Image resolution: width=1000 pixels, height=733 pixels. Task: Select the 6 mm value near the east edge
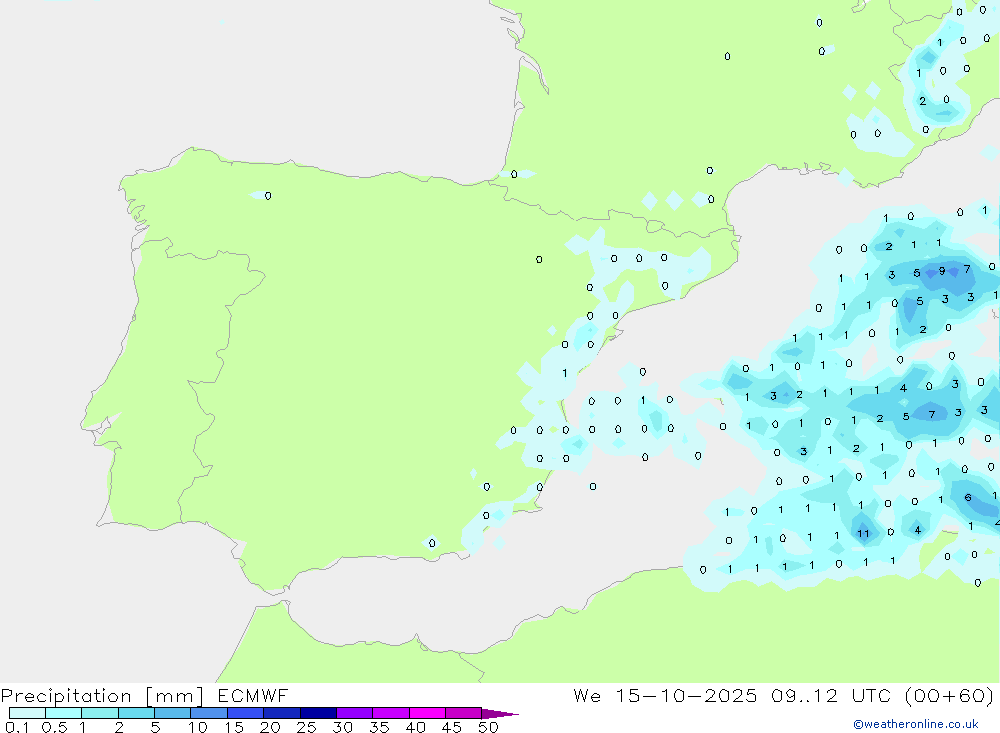(967, 498)
